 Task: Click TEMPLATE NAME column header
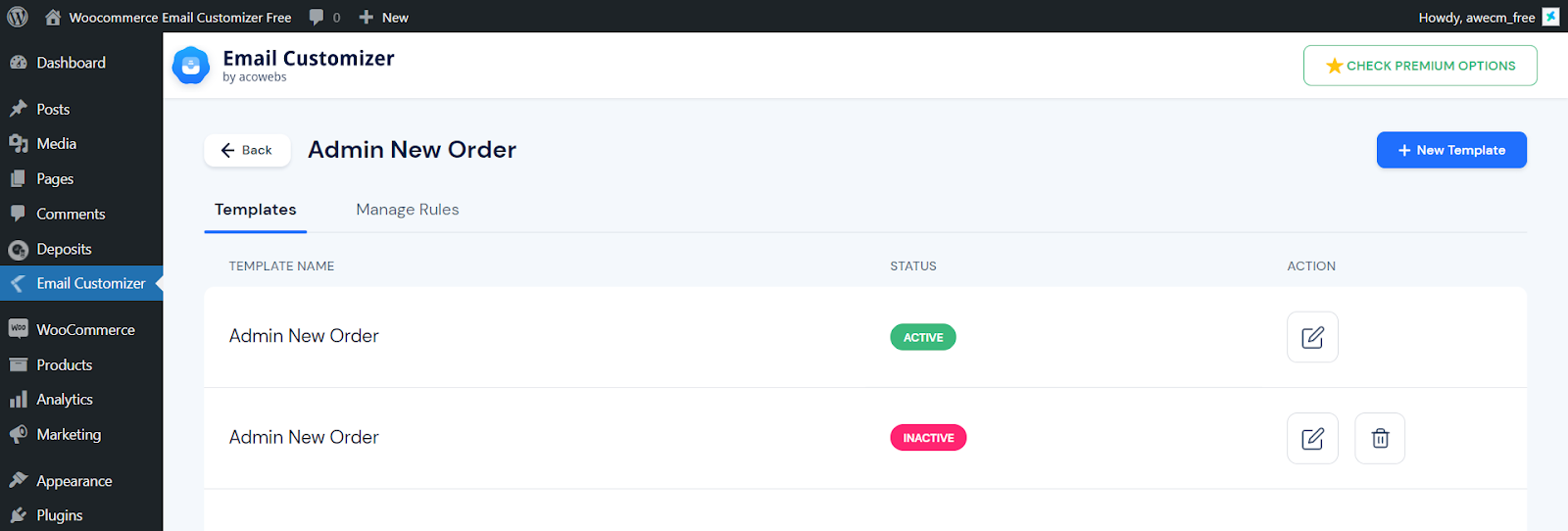(281, 265)
